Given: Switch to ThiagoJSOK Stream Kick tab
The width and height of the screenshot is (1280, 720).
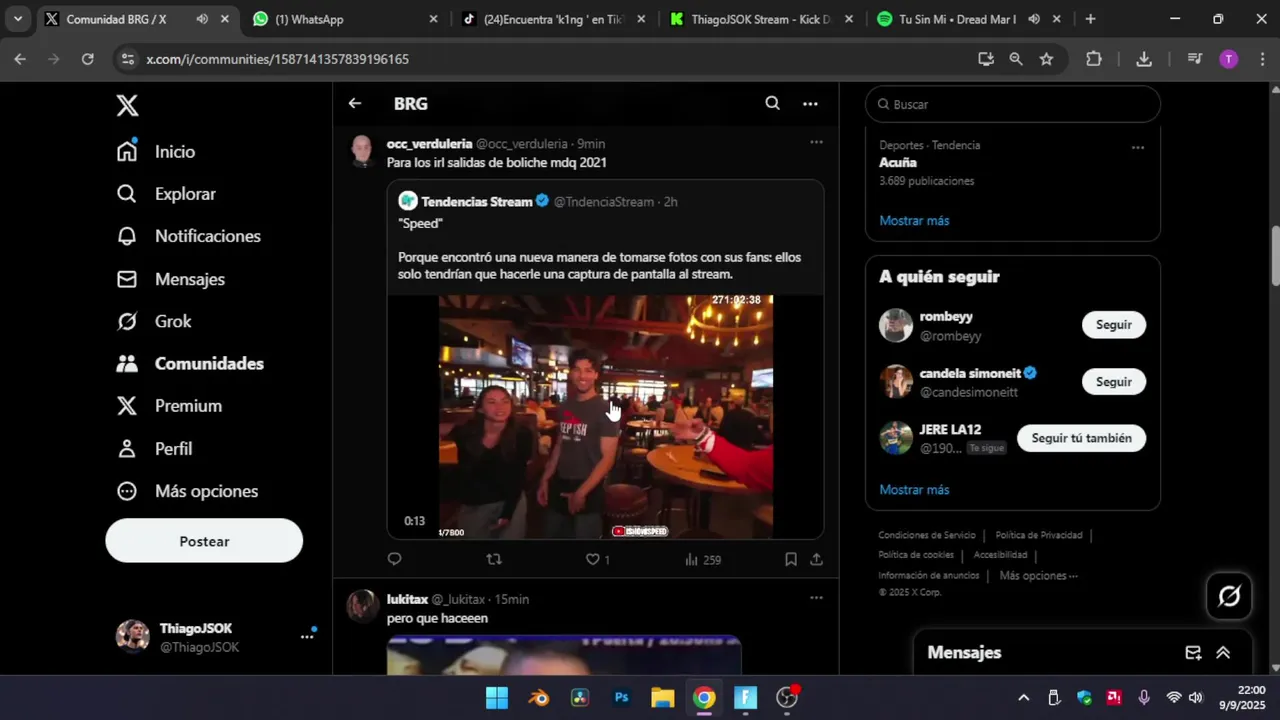Looking at the screenshot, I should click(x=762, y=19).
